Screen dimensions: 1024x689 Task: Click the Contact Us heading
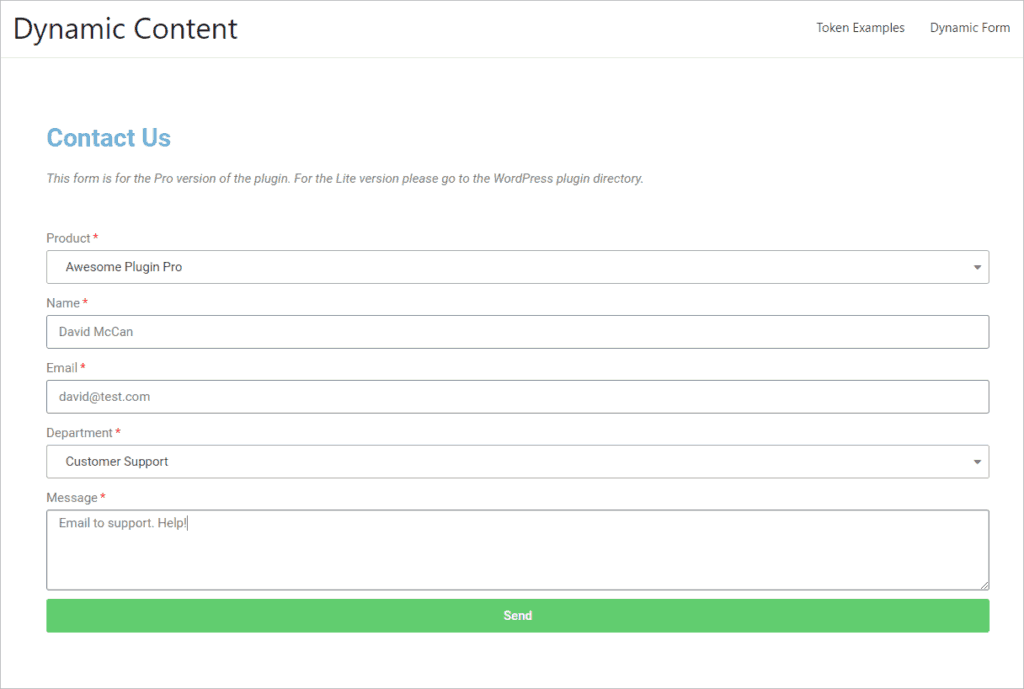[109, 138]
